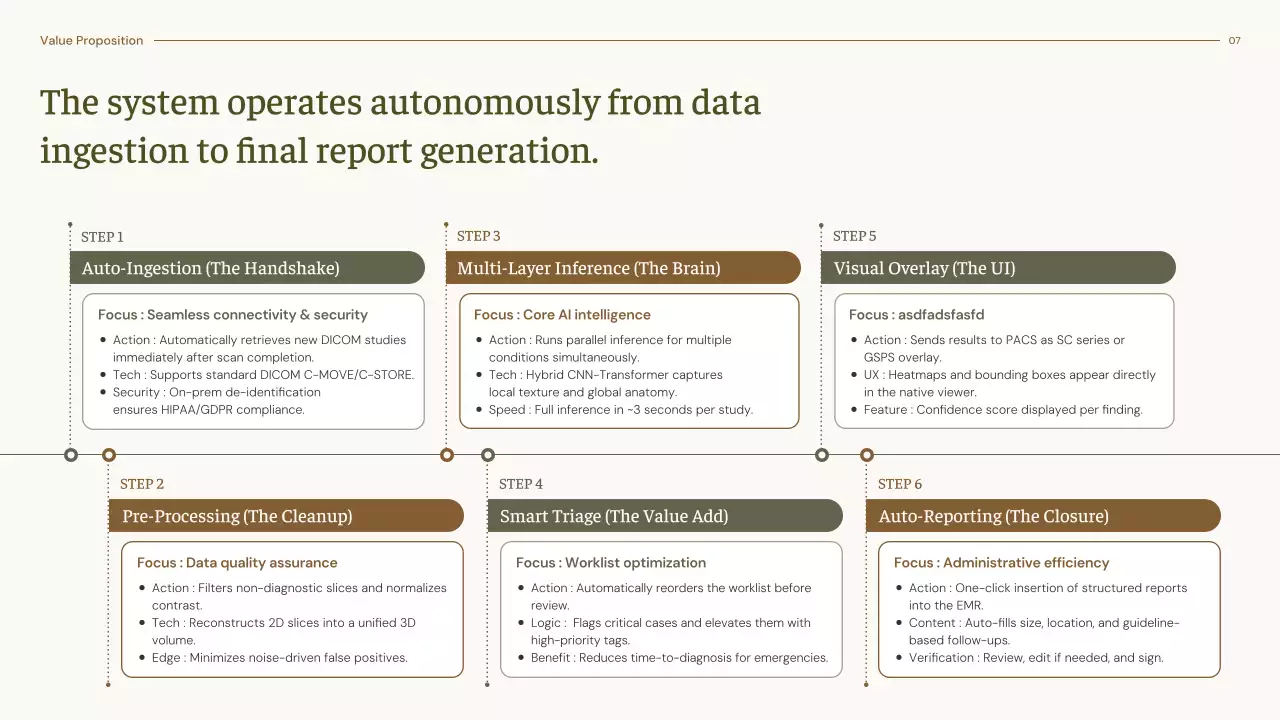The height and width of the screenshot is (720, 1280).
Task: Click the Step 6 timeline circle marker
Action: (x=867, y=455)
